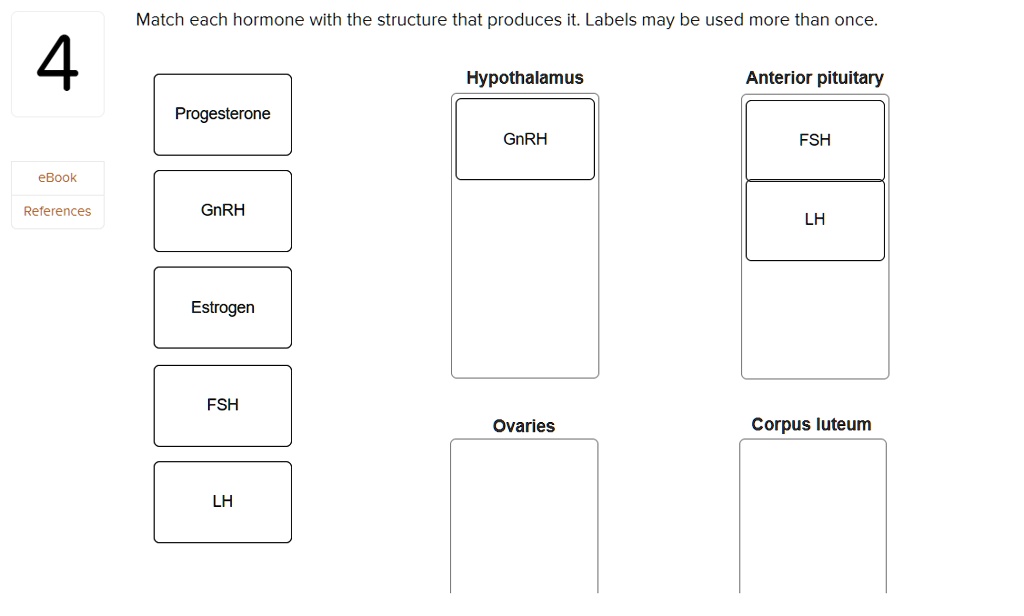Select the Progesterone hormone label

coord(222,114)
